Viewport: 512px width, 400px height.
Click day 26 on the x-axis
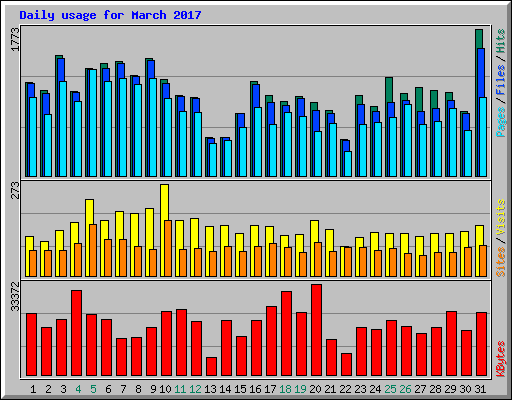(405, 389)
